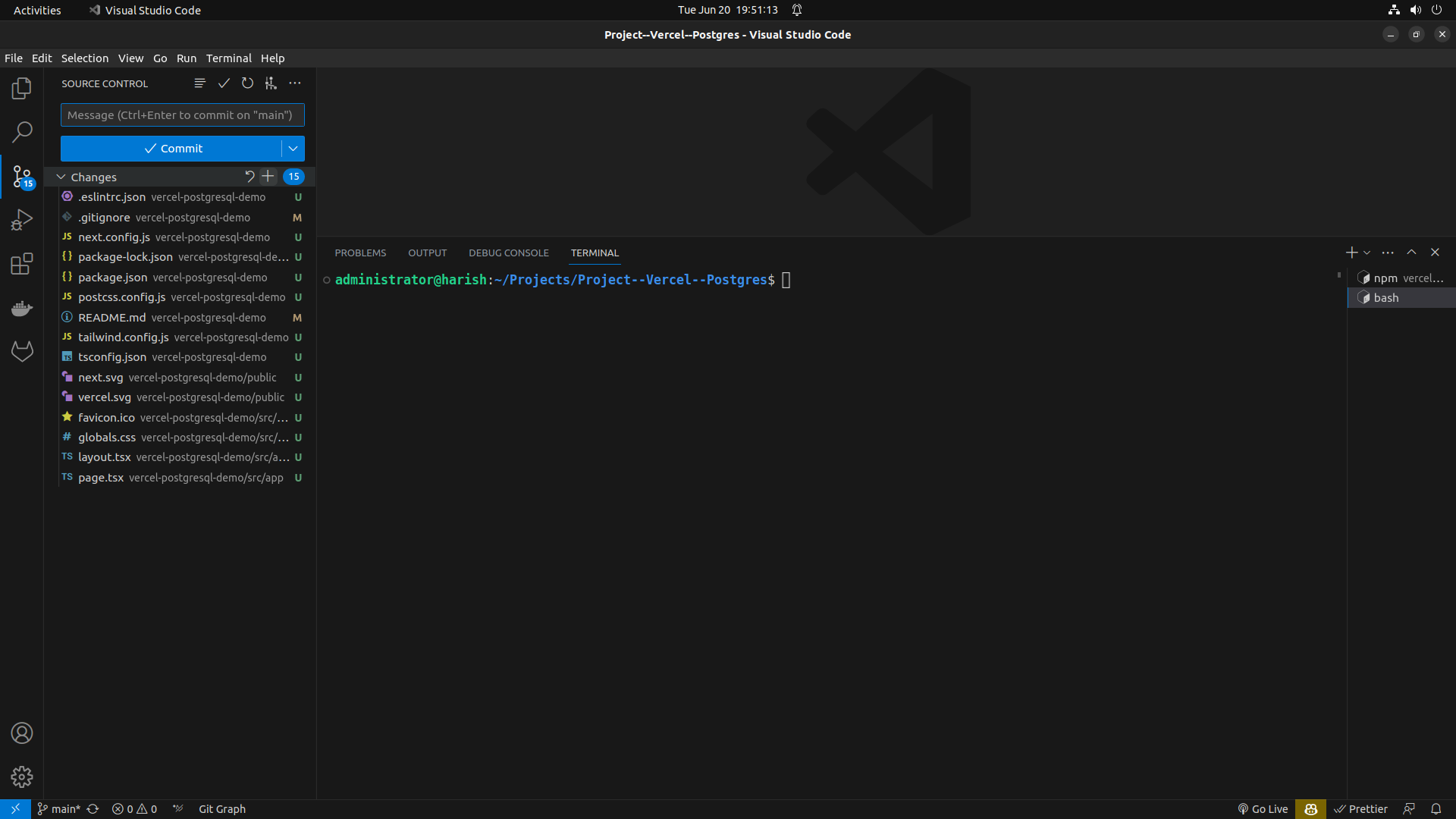Open Manage gear settings menu
The width and height of the screenshot is (1456, 819).
click(22, 777)
